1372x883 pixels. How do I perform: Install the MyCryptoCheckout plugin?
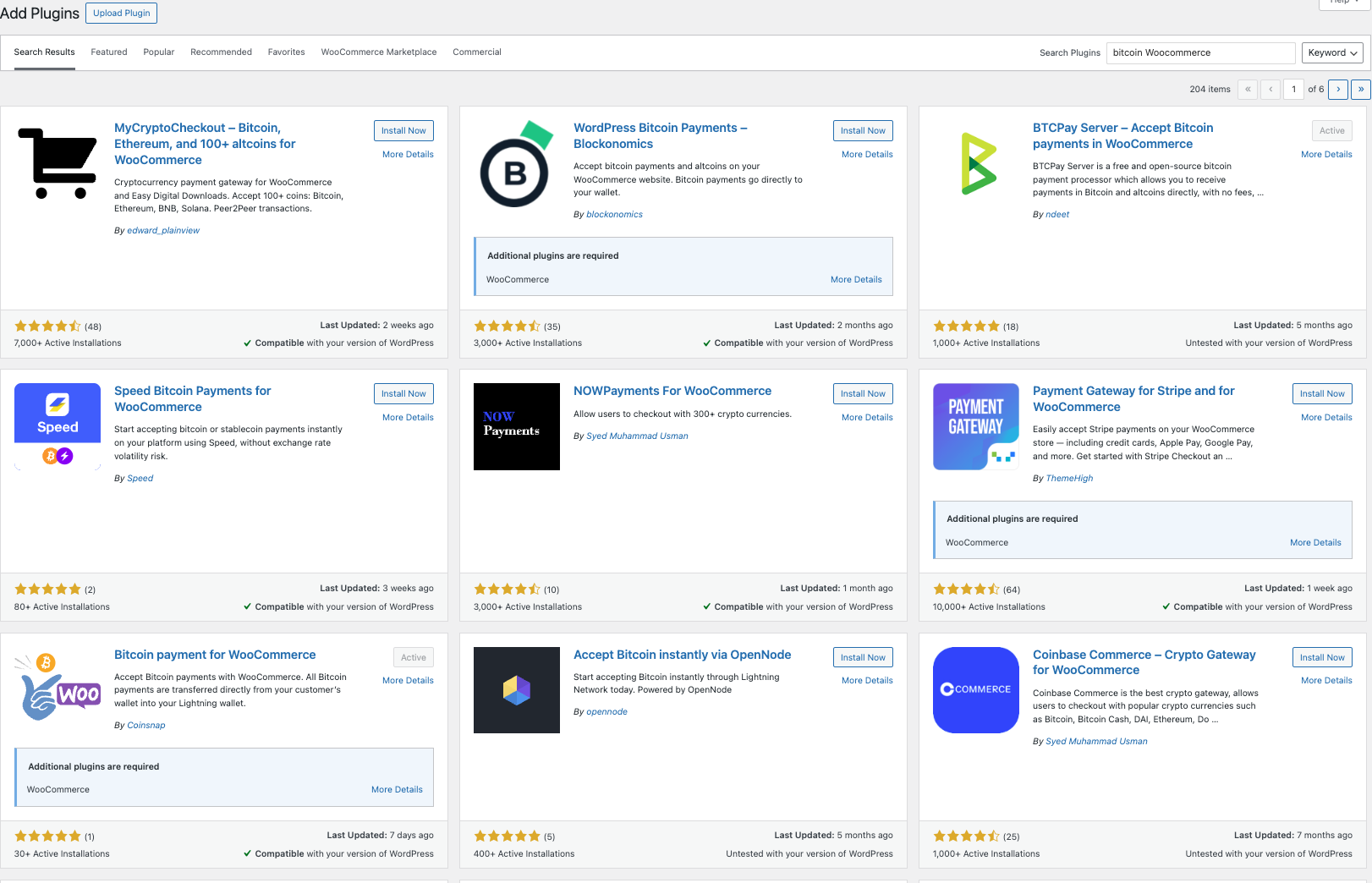(x=403, y=130)
